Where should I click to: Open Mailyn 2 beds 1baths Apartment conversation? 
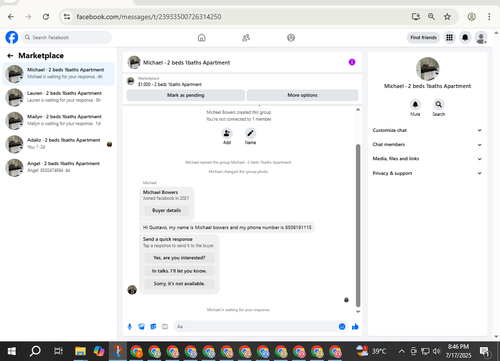pyautogui.click(x=59, y=120)
